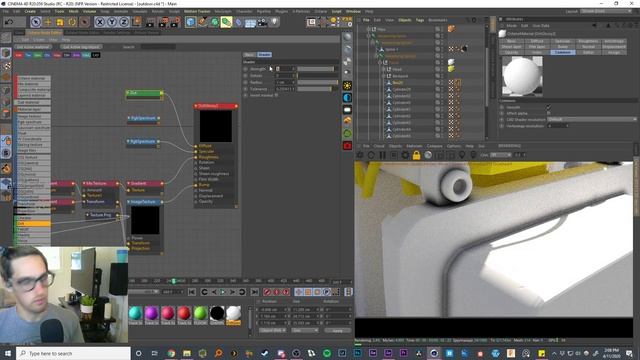The height and width of the screenshot is (360, 640).
Task: Toggle Invert normal checkbox
Action: point(276,95)
